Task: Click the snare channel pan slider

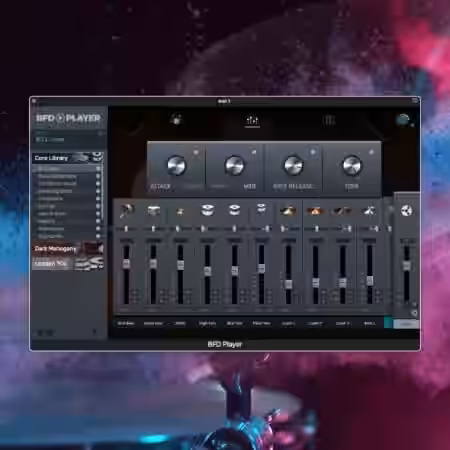Action: pyautogui.click(x=153, y=229)
